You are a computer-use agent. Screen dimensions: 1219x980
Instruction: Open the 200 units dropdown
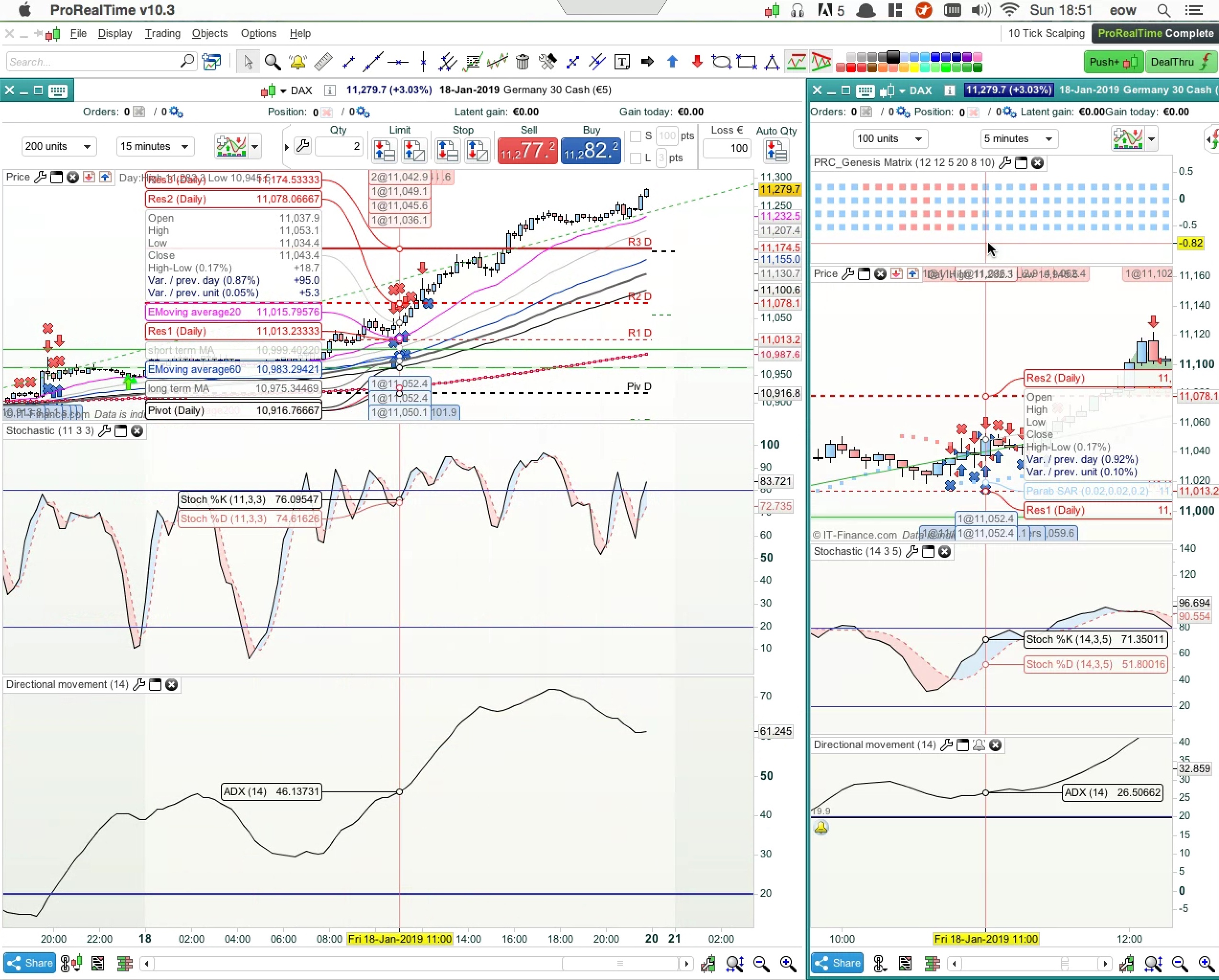tap(58, 146)
